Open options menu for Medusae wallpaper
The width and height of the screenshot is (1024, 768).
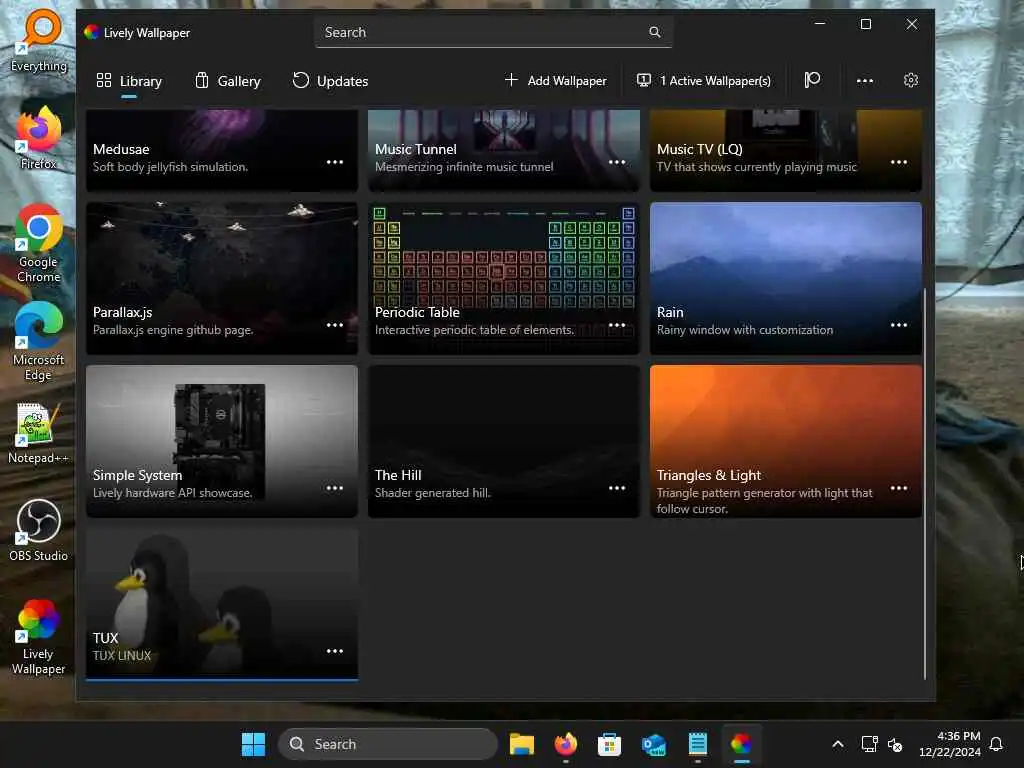[335, 162]
